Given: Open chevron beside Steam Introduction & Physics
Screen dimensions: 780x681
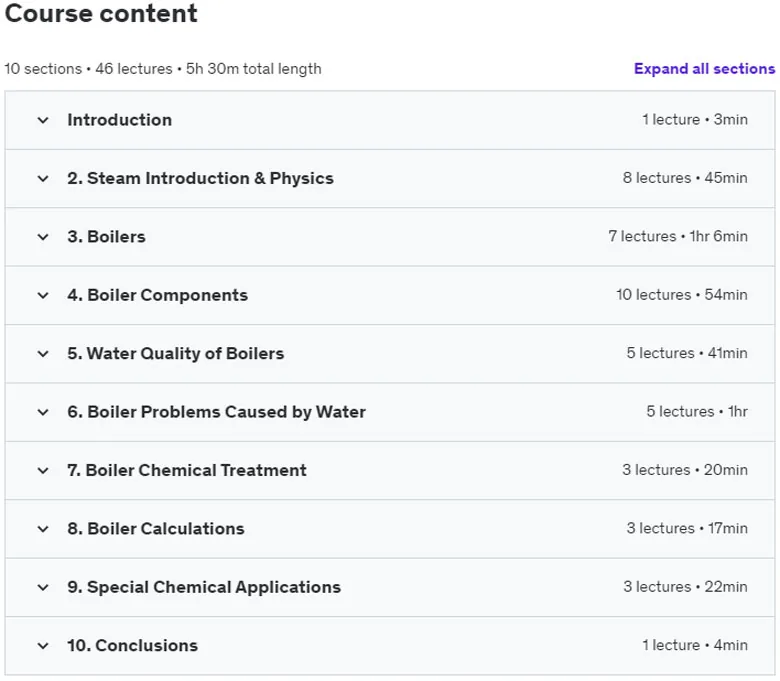Looking at the screenshot, I should click(43, 179).
